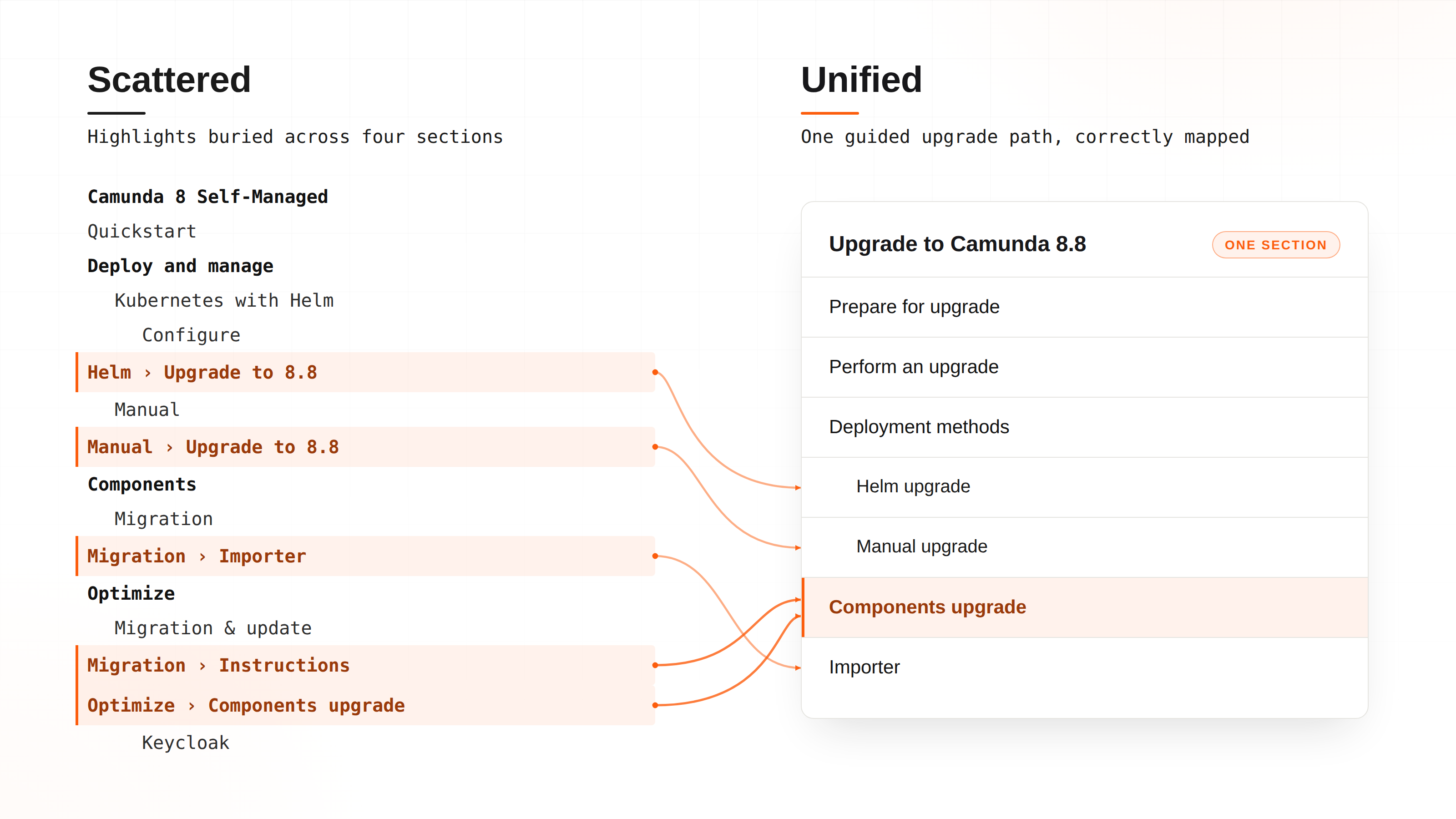Open Prepare for upgrade item

[x=1084, y=307]
